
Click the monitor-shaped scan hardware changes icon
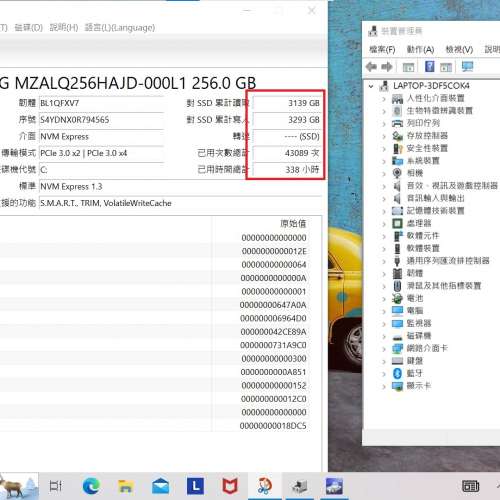pos(467,66)
